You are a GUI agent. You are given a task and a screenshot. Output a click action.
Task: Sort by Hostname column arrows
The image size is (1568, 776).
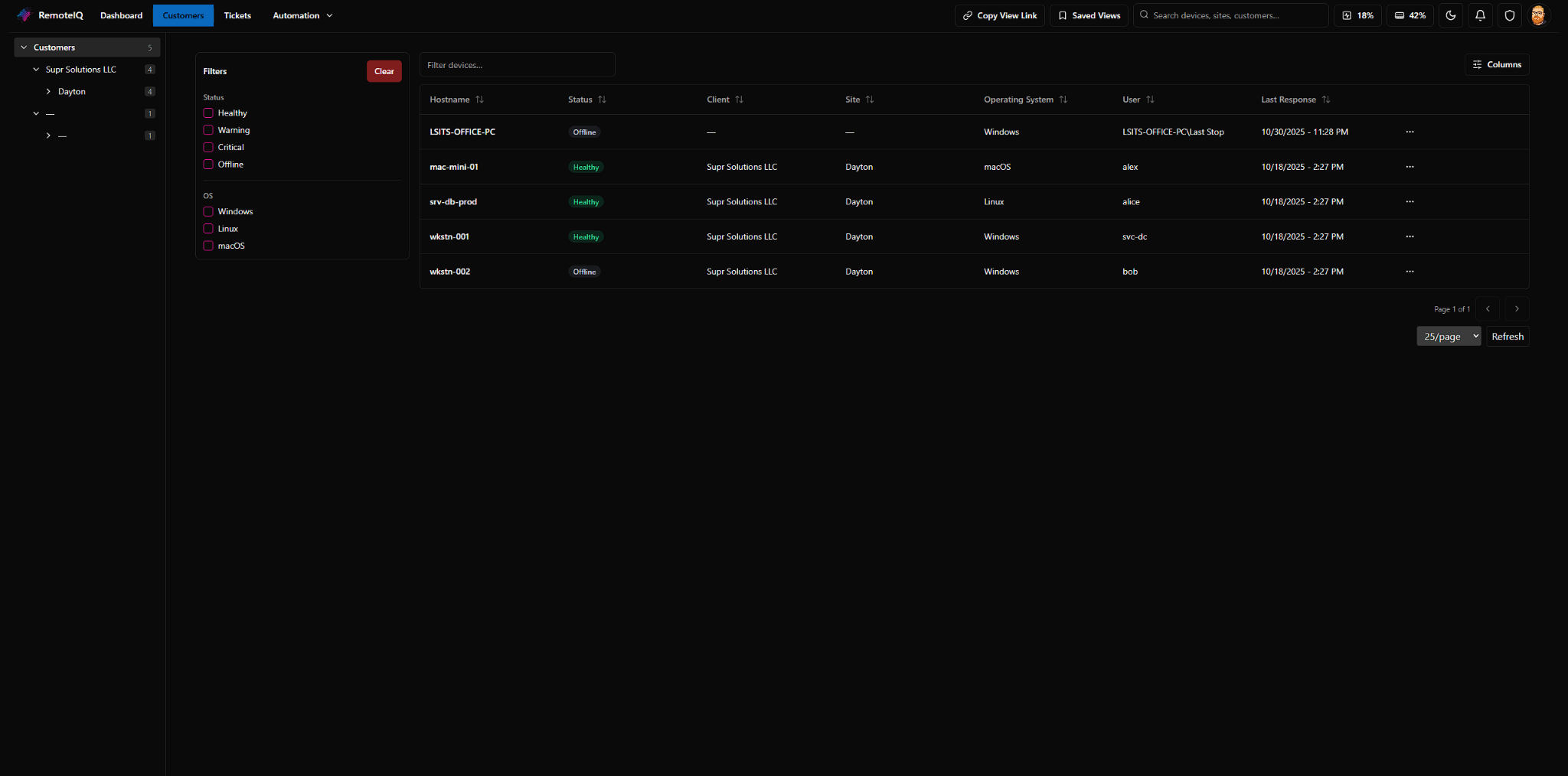[x=479, y=99]
